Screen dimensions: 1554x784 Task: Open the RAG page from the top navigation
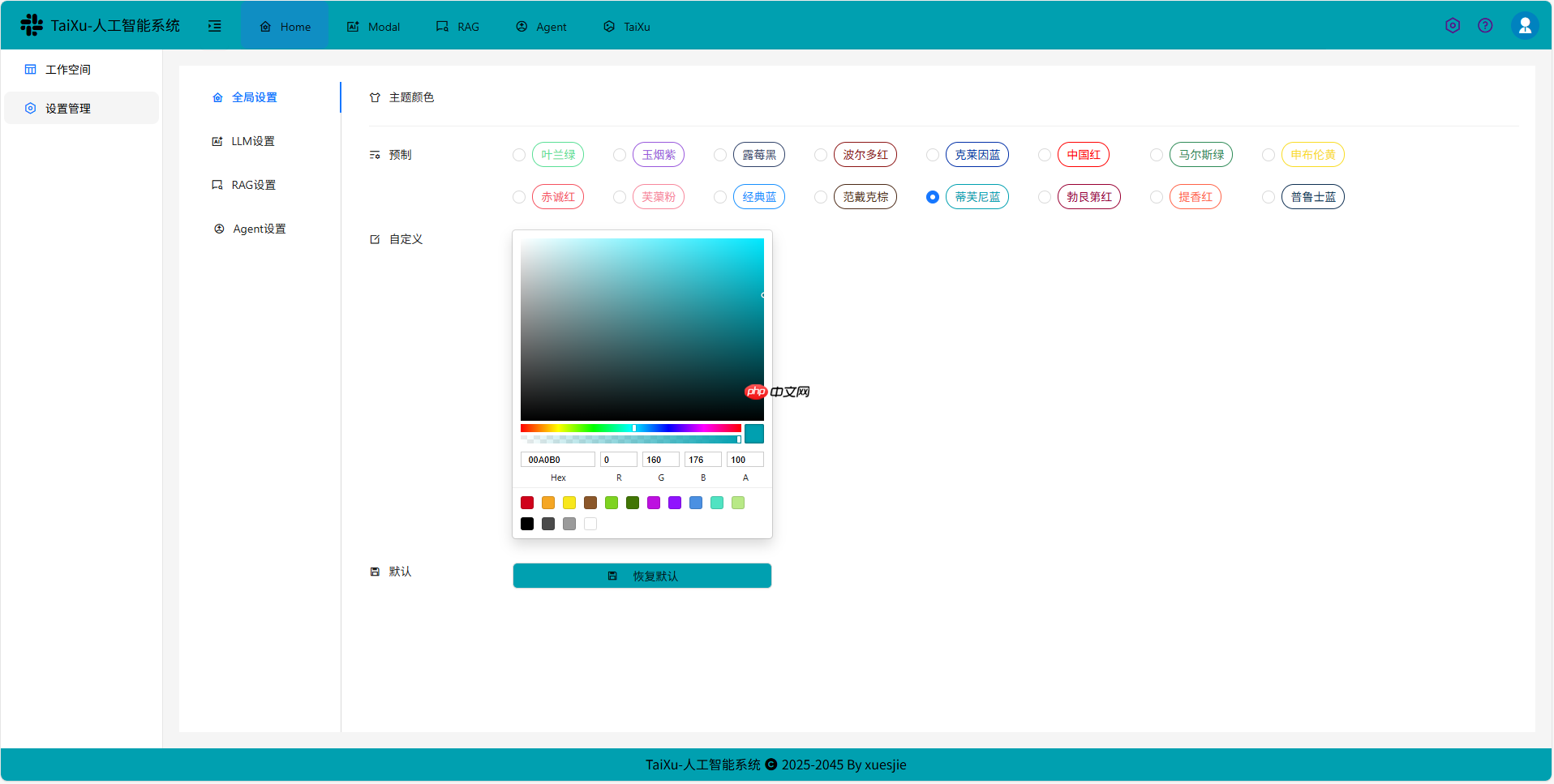pyautogui.click(x=458, y=26)
